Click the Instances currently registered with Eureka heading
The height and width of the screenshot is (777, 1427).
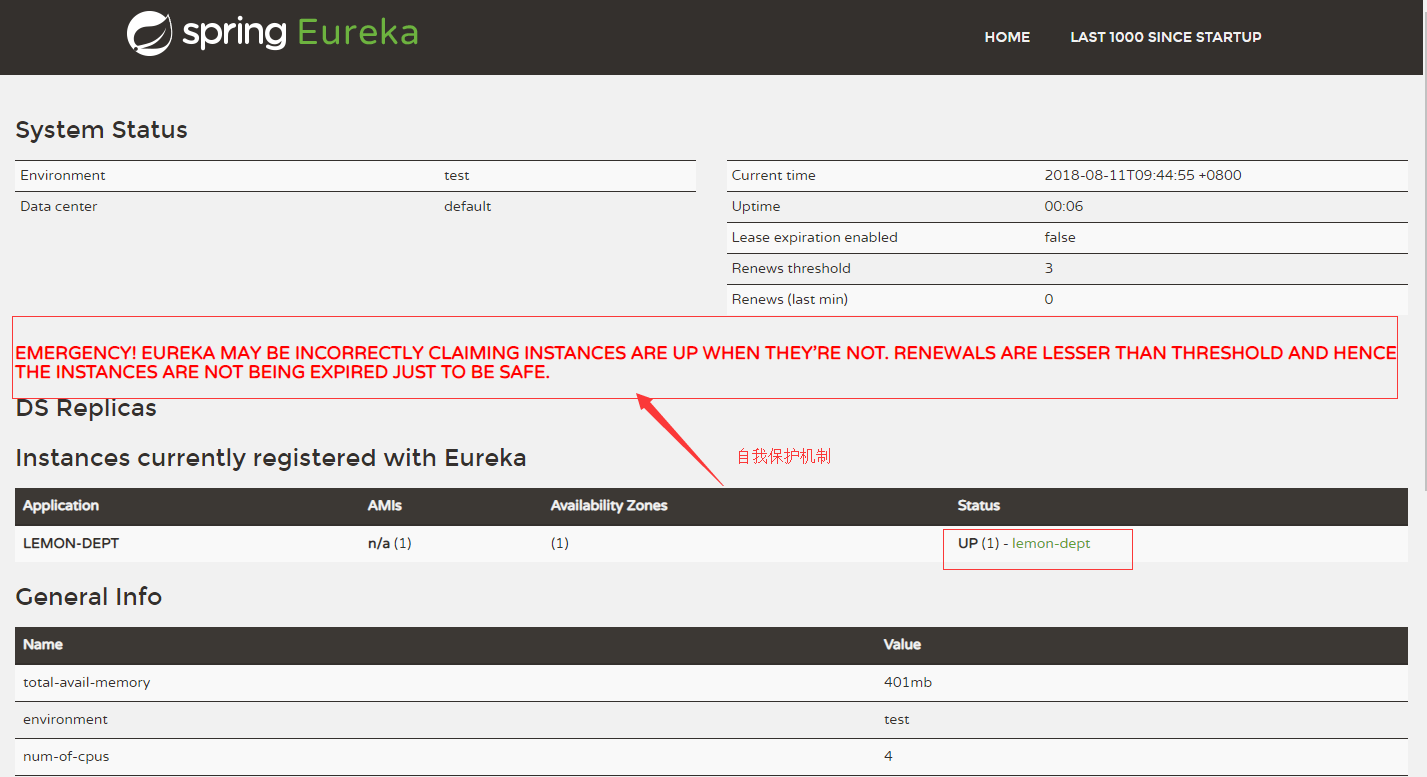pos(271,458)
